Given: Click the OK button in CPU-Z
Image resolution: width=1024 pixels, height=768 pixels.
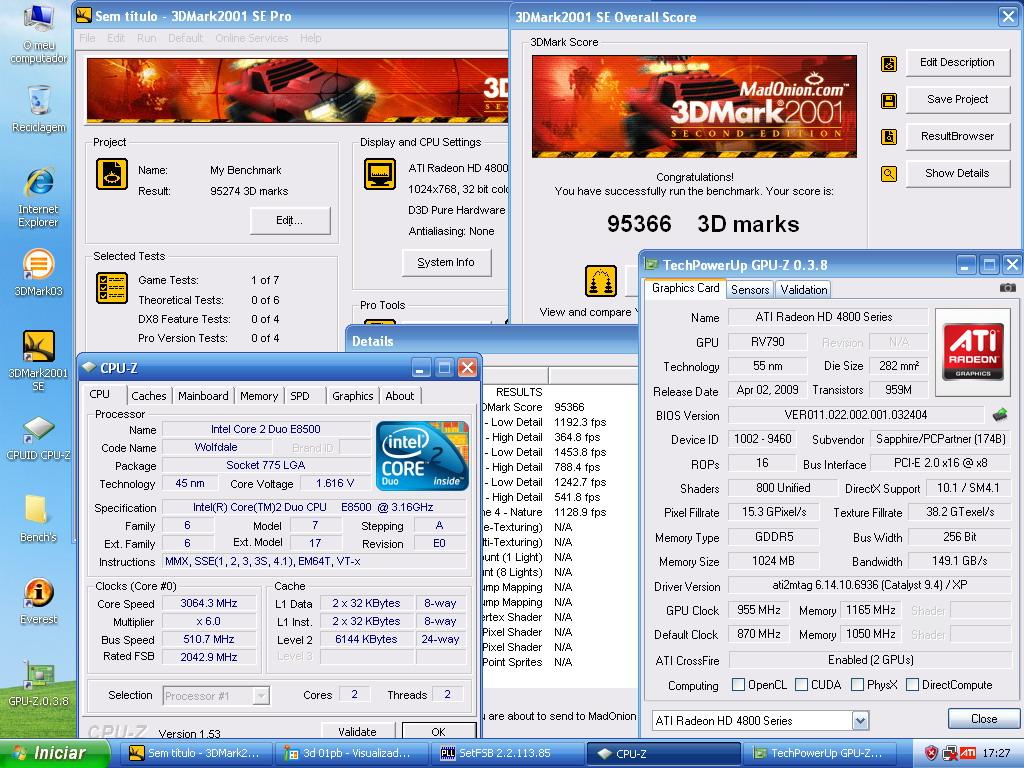Looking at the screenshot, I should [438, 731].
